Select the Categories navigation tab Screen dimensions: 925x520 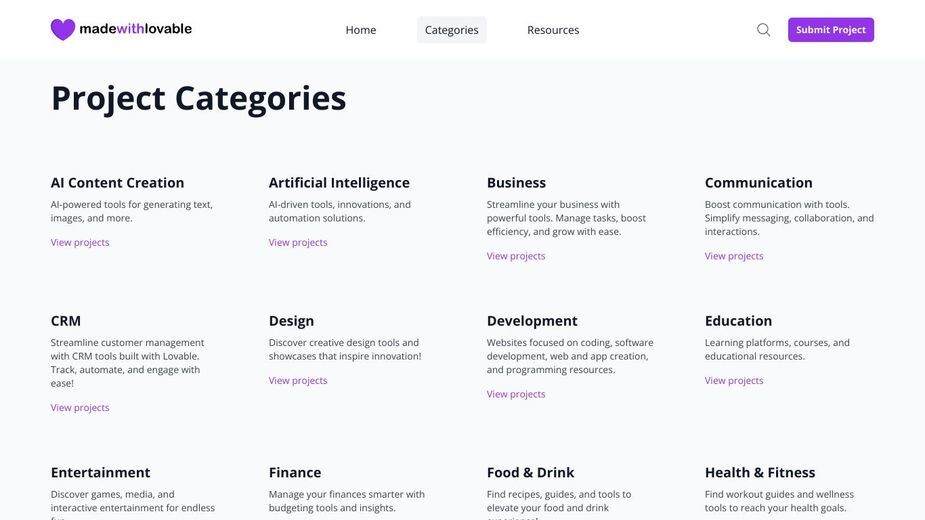(451, 30)
